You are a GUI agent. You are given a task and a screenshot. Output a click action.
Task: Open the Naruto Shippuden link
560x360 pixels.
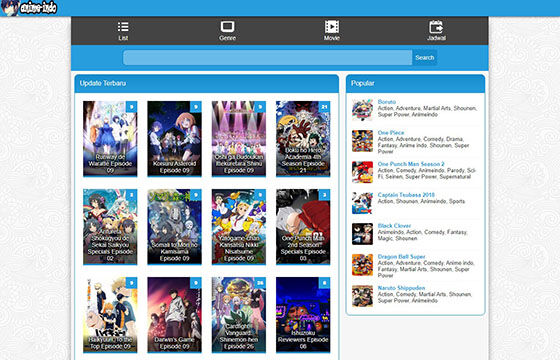(401, 288)
